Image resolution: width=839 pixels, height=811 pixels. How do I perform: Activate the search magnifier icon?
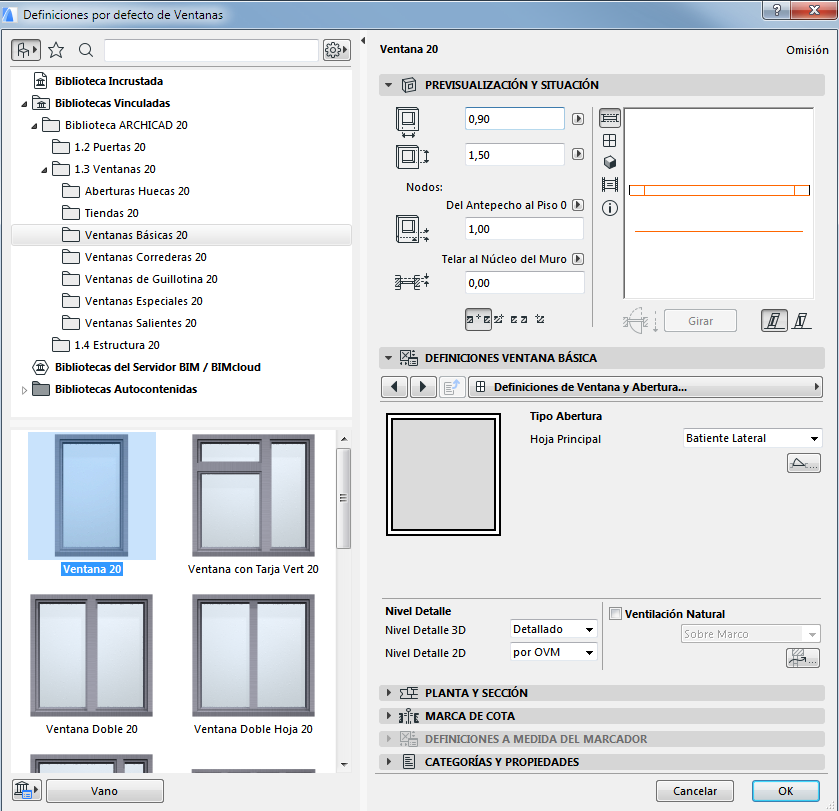point(85,49)
